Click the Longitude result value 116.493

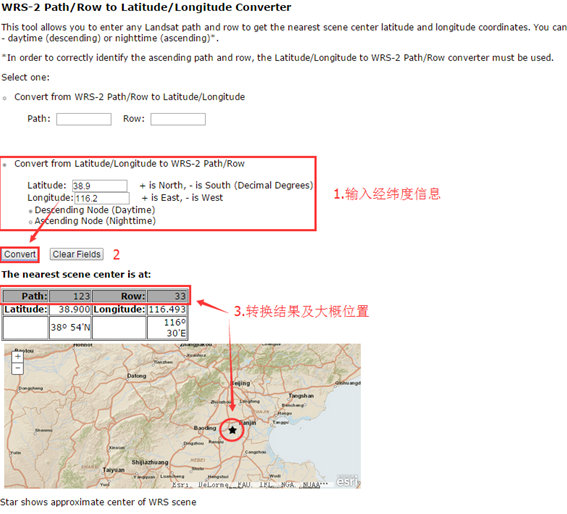coord(167,310)
